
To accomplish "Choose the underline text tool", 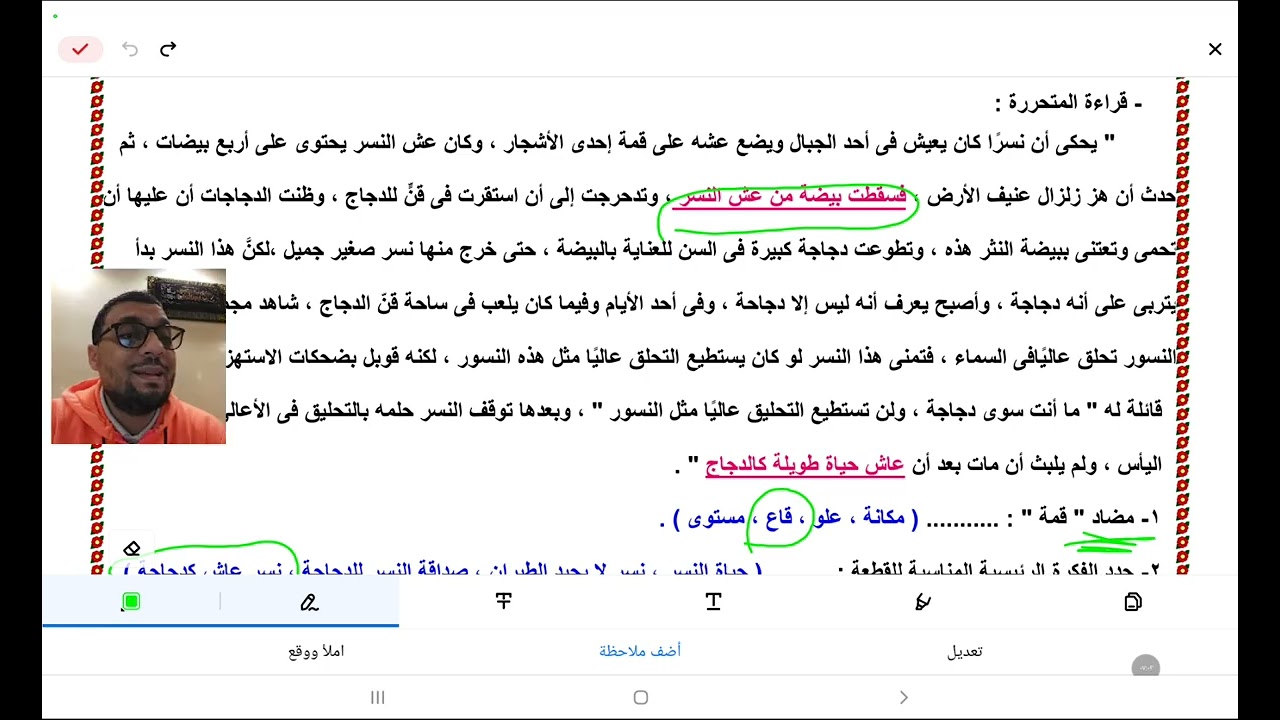I will coord(713,601).
